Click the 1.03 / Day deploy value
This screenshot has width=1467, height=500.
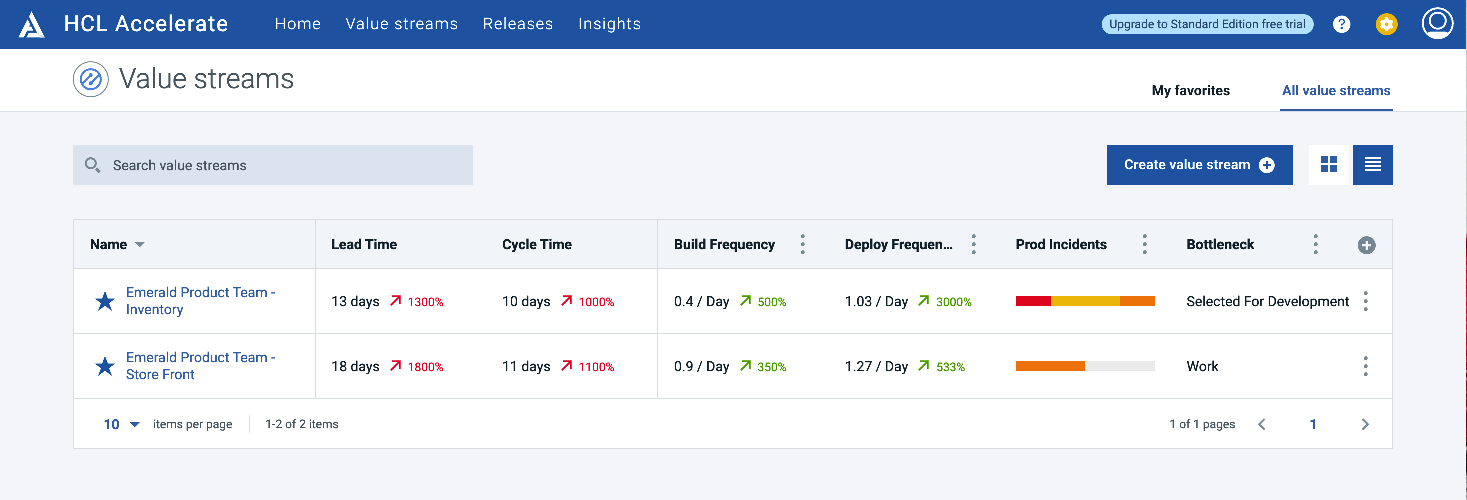(876, 301)
